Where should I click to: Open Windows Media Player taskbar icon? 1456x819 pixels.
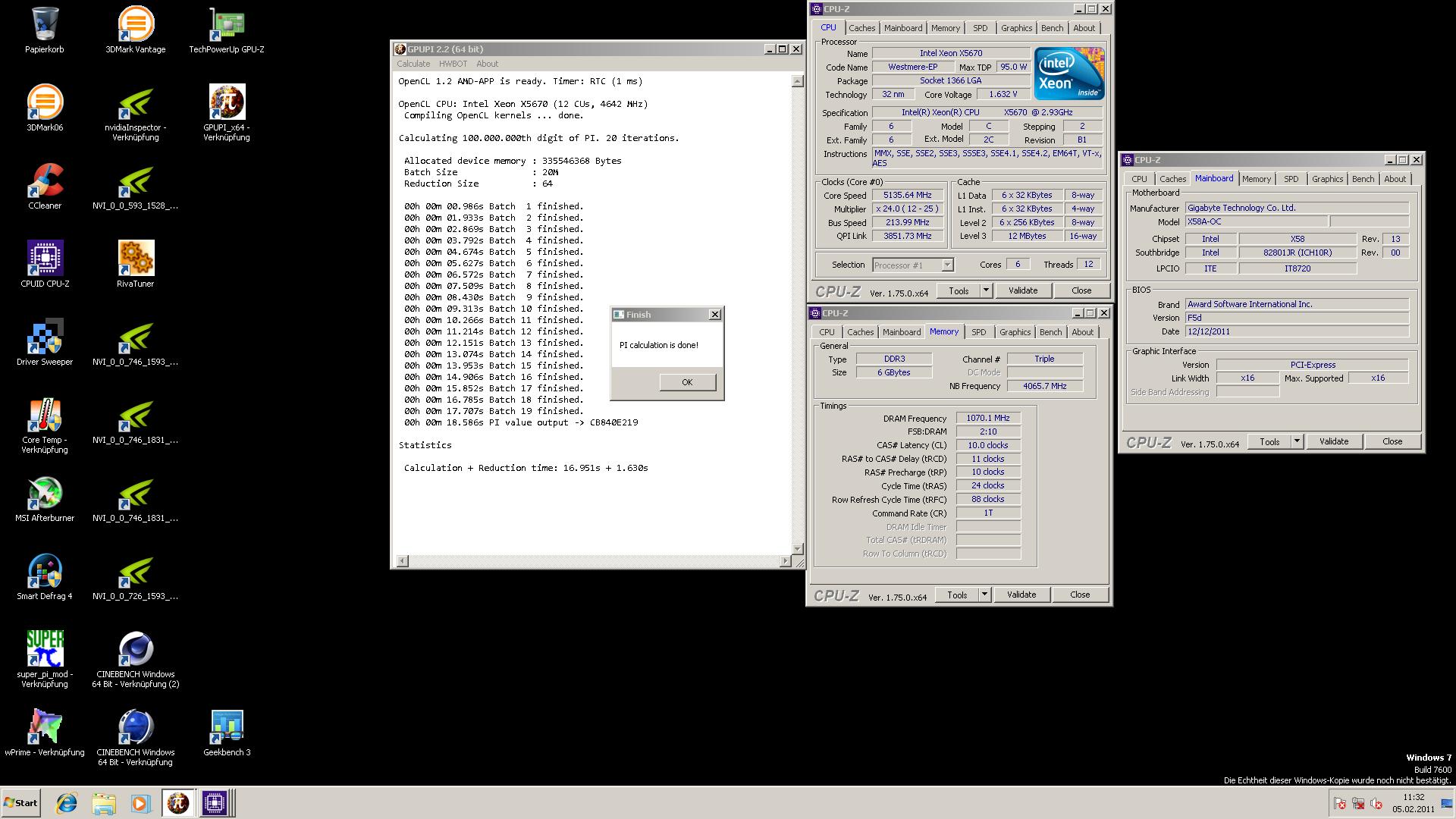[140, 803]
